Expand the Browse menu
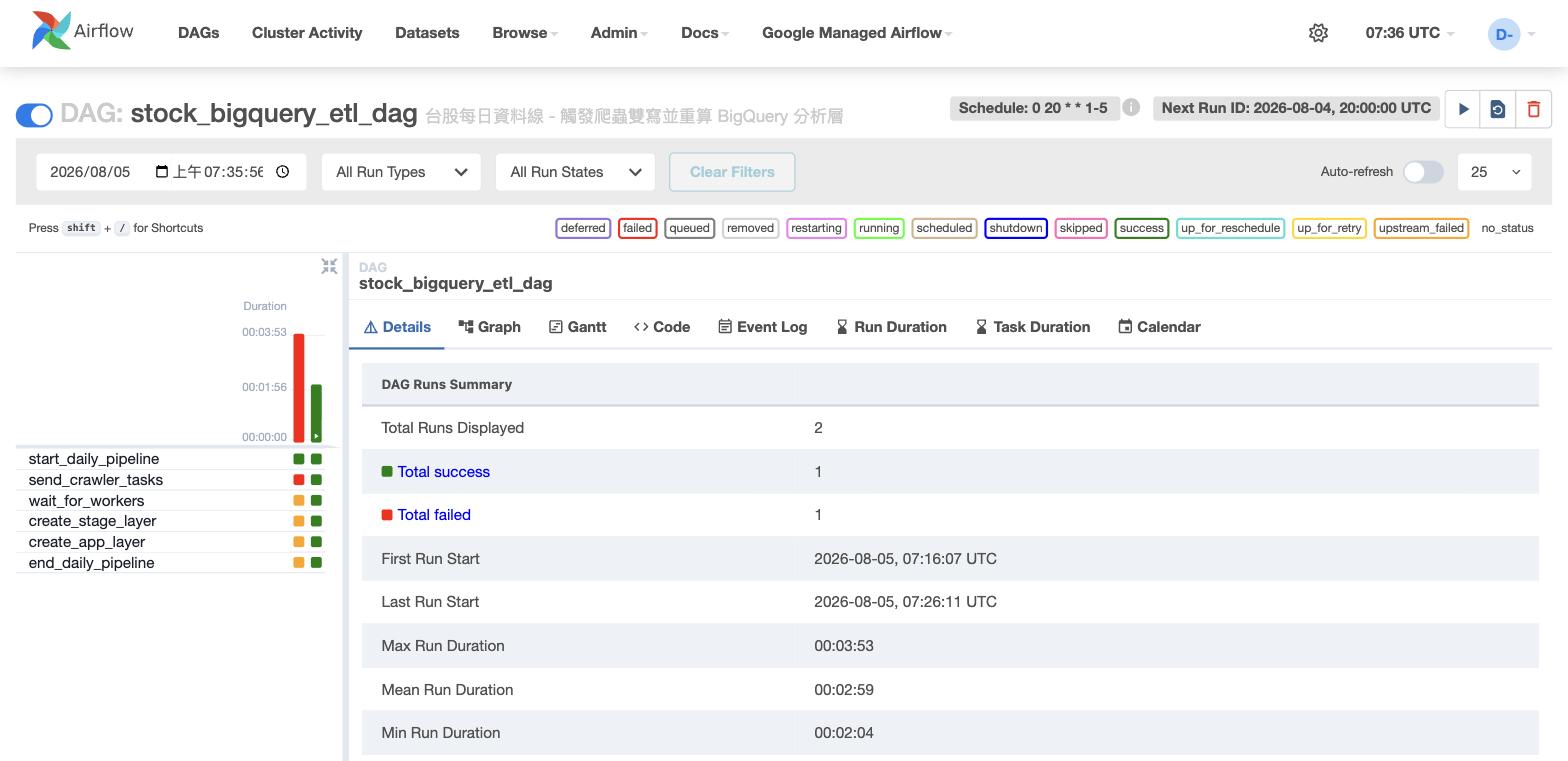Viewport: 1568px width, 761px height. [525, 33]
